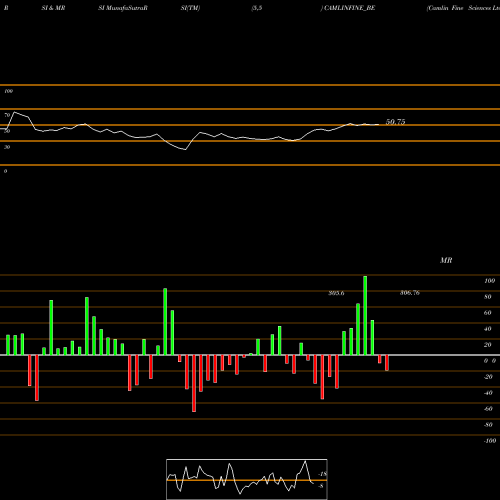Click the MR axis label 80
The width and height of the screenshot is (500, 500).
coord(488,297)
